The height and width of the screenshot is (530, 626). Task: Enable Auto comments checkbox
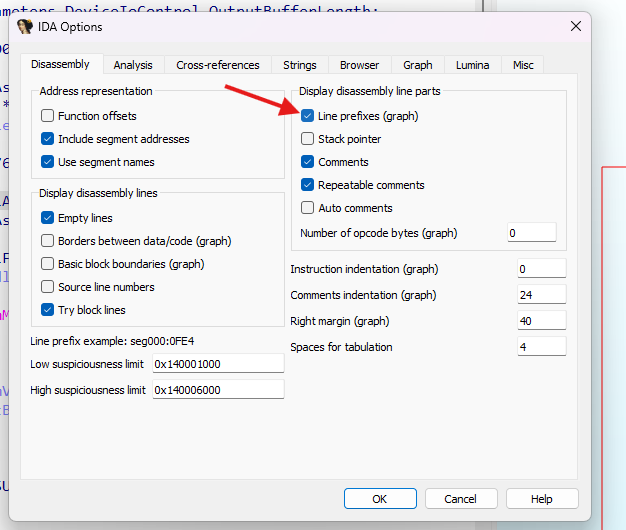(307, 208)
